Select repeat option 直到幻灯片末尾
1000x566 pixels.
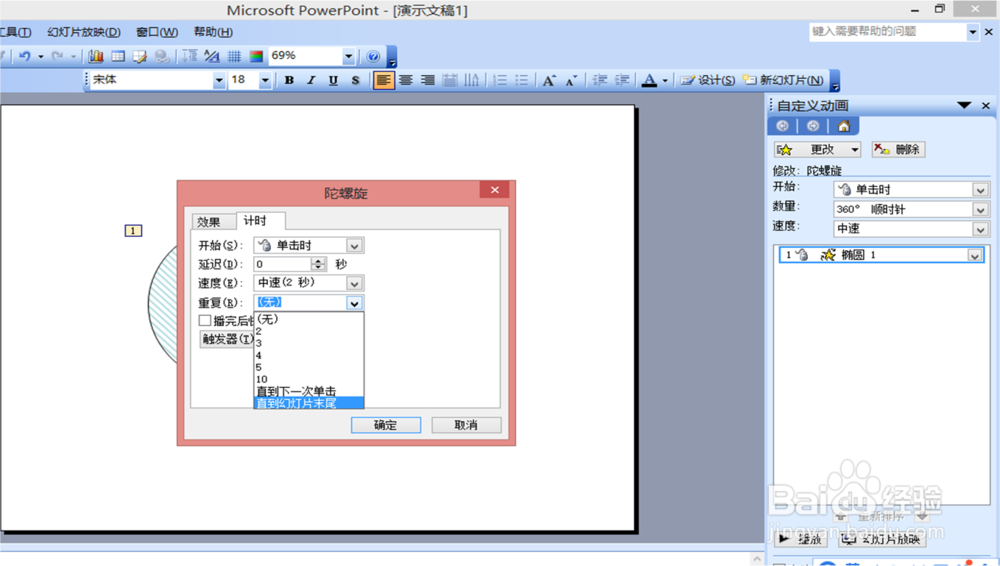[309, 403]
